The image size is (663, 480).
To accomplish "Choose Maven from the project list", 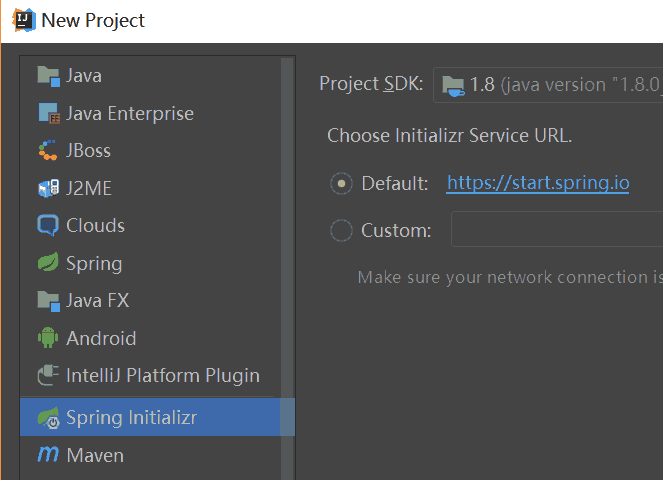I will point(95,455).
